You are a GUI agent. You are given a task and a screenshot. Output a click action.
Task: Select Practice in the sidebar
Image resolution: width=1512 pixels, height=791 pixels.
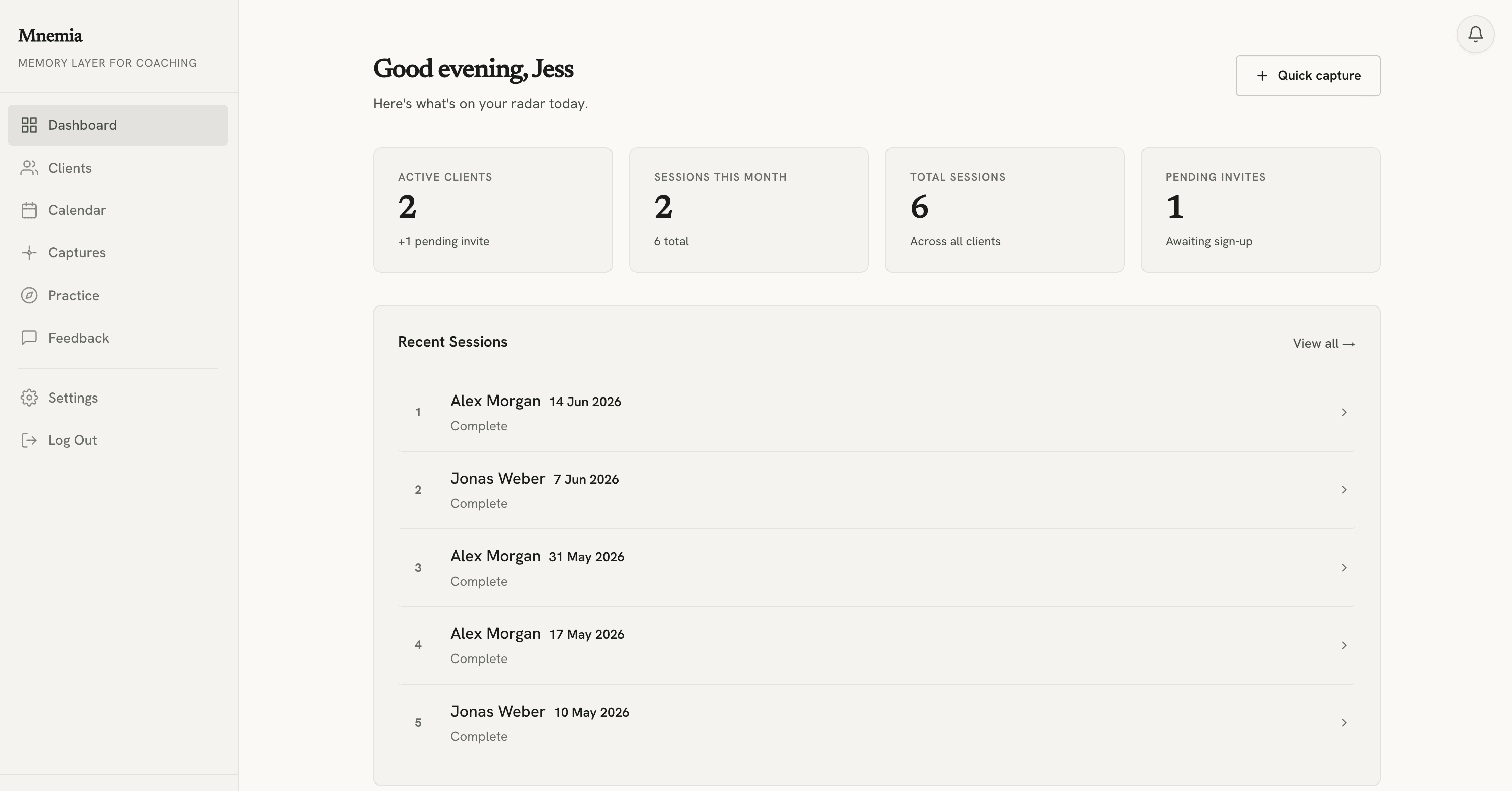click(x=117, y=296)
